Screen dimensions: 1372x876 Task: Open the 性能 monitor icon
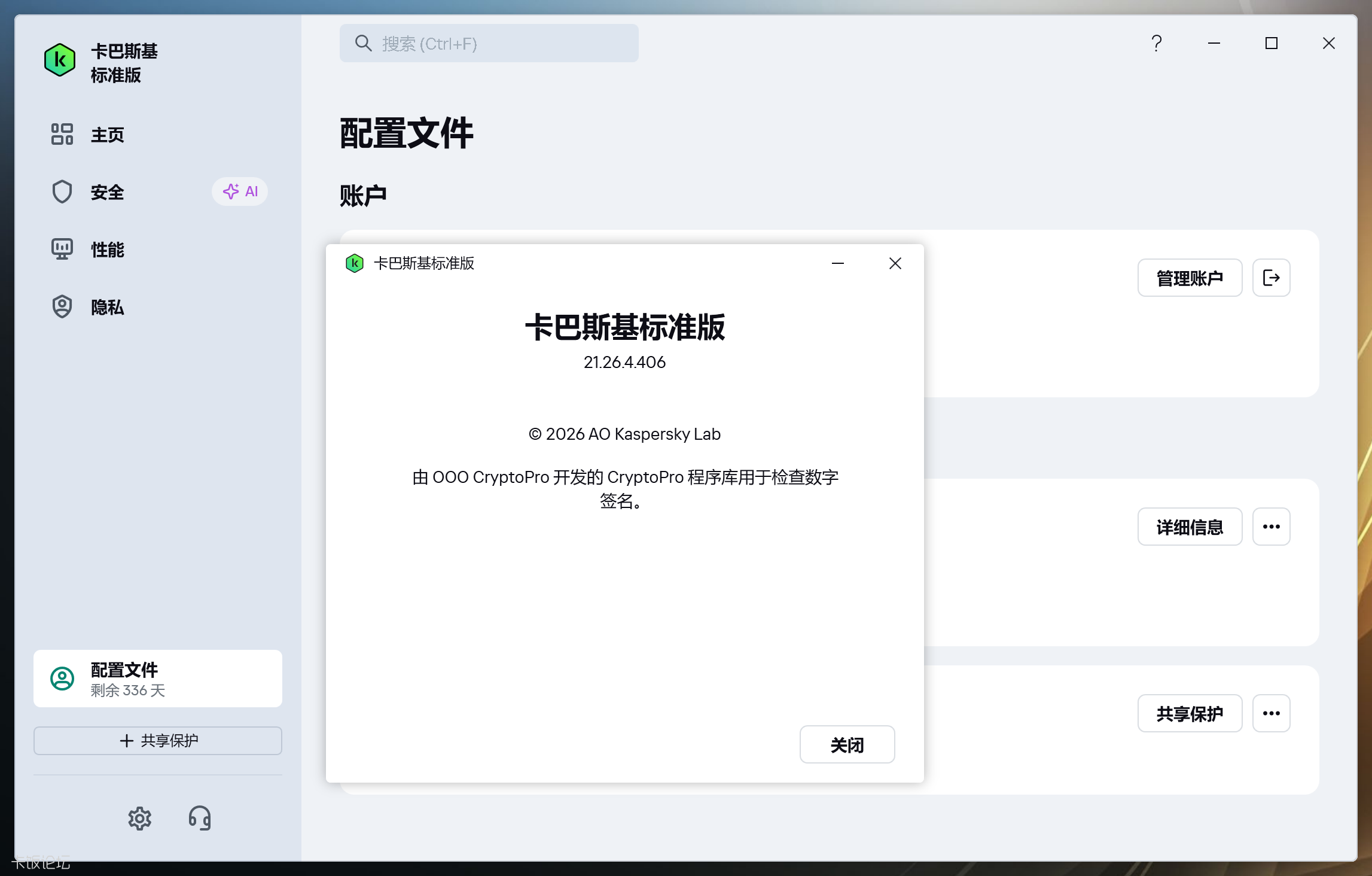click(x=62, y=249)
